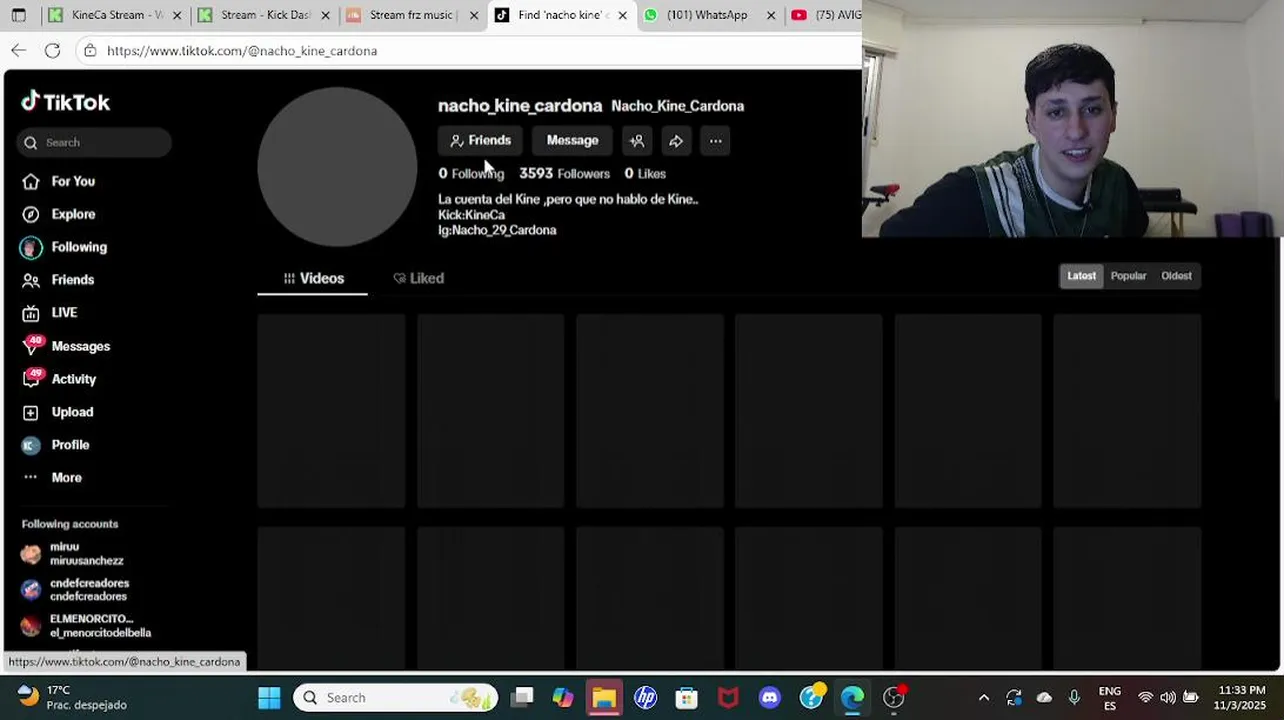The image size is (1284, 720).
Task: Open File Explorer from taskbar
Action: [x=604, y=698]
